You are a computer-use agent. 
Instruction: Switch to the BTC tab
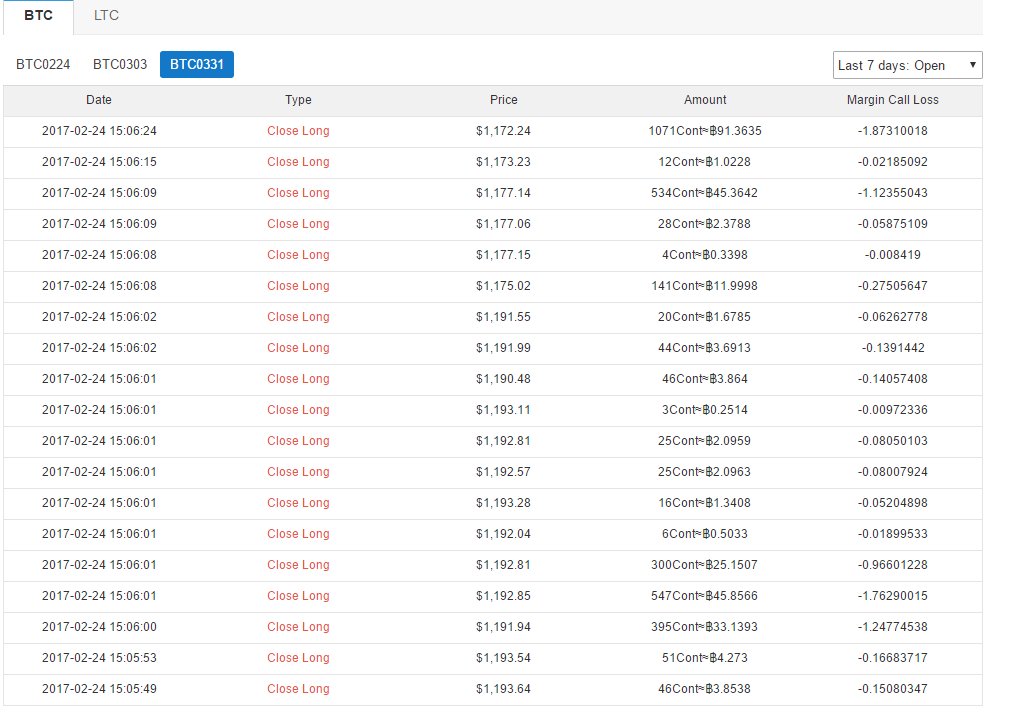point(38,16)
